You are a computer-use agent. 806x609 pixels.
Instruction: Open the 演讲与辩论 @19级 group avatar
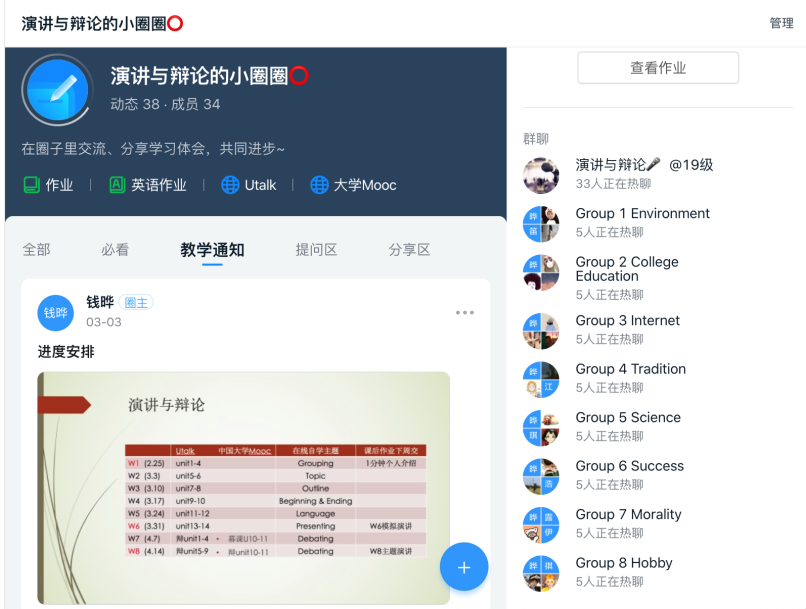point(541,175)
